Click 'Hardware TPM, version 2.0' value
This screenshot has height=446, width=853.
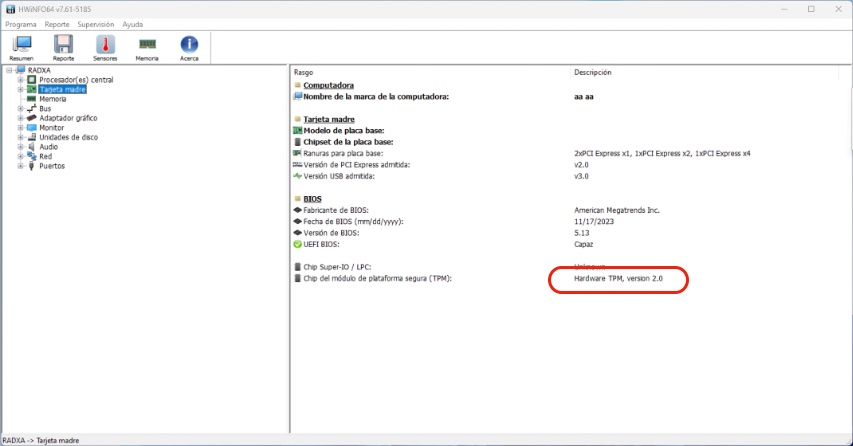click(x=619, y=278)
